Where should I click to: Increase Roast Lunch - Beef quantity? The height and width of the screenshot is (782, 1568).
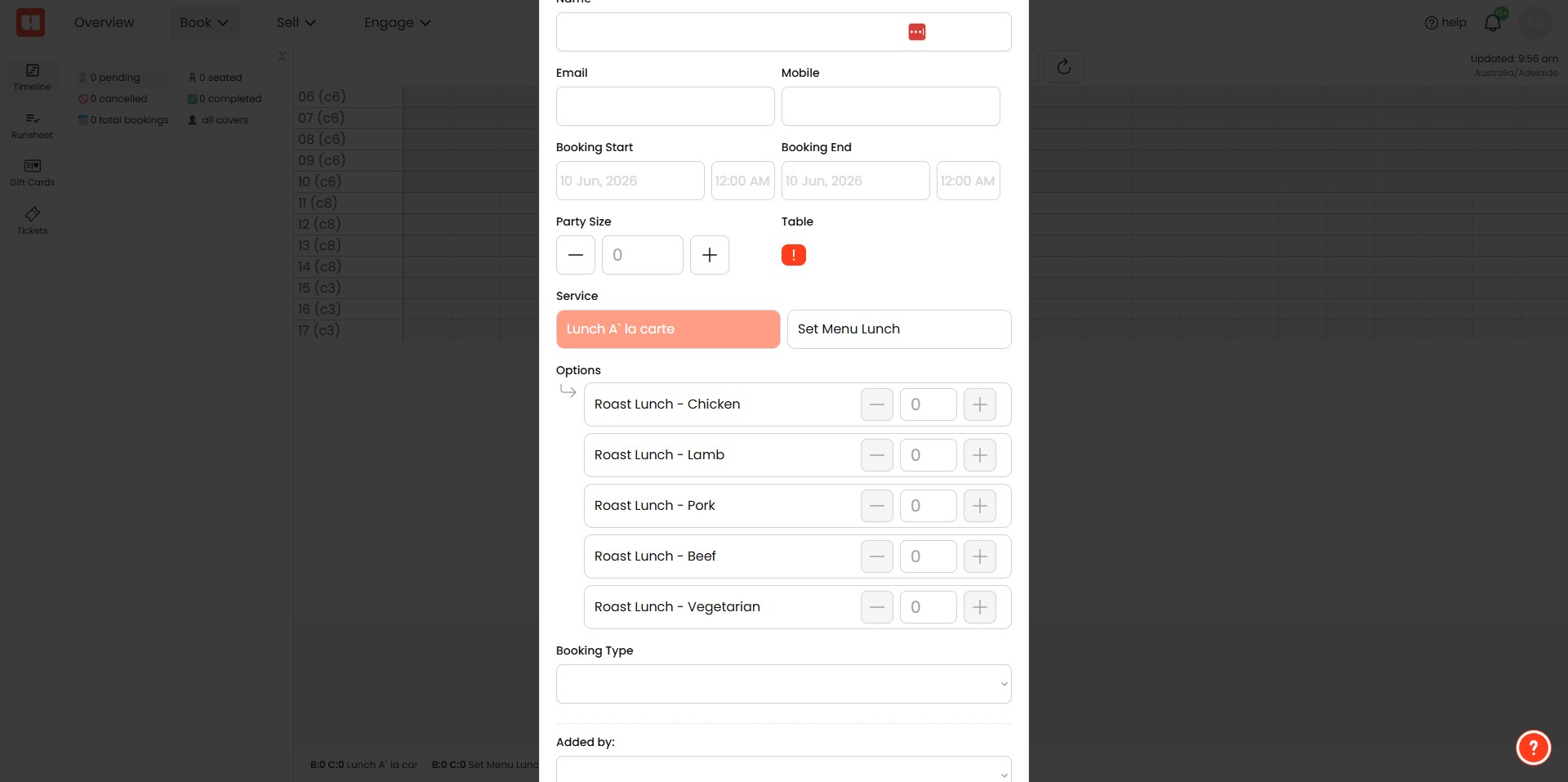click(x=980, y=556)
